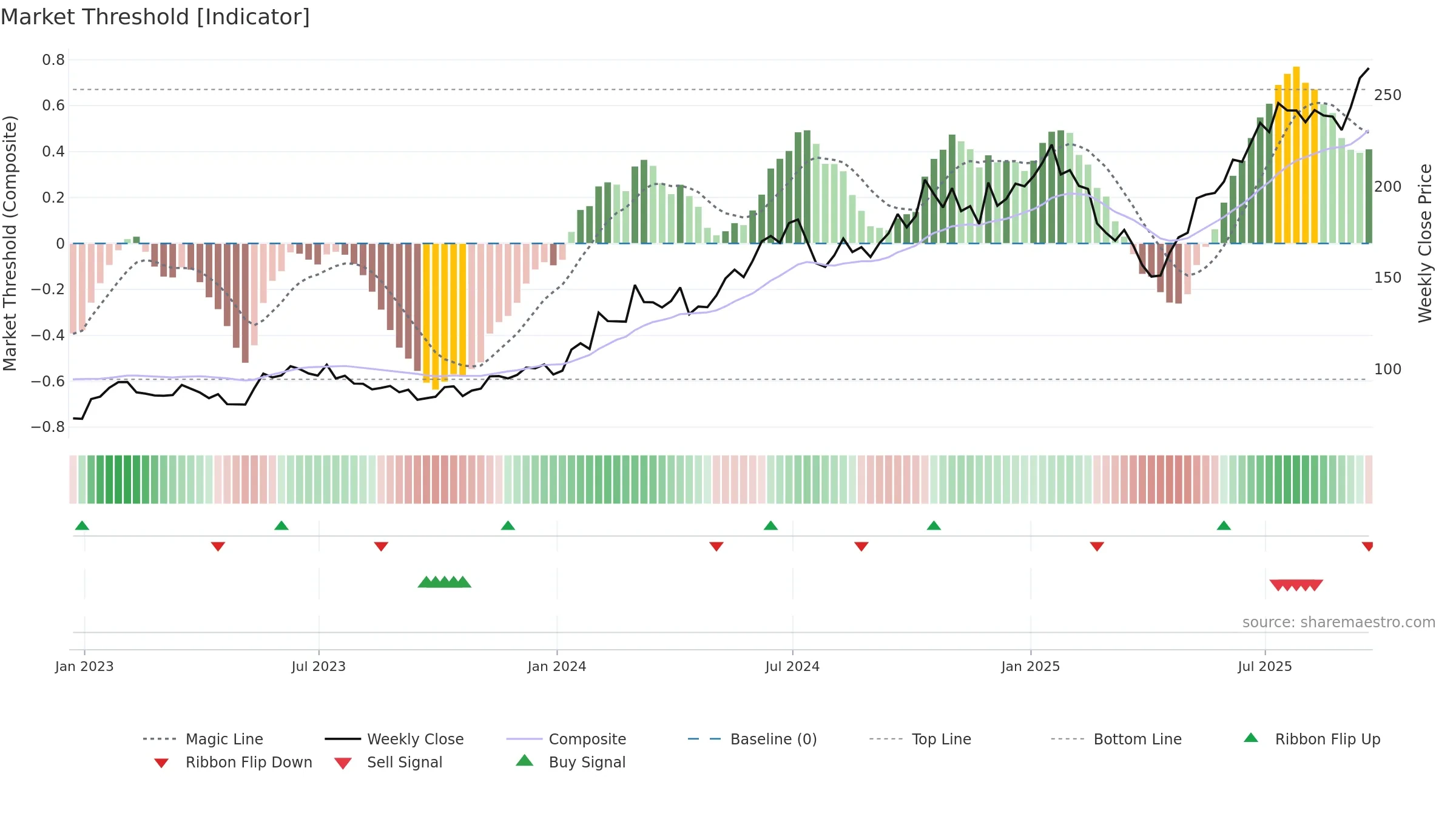
Task: Click the flip-up triangle in June 2023
Action: point(281,525)
